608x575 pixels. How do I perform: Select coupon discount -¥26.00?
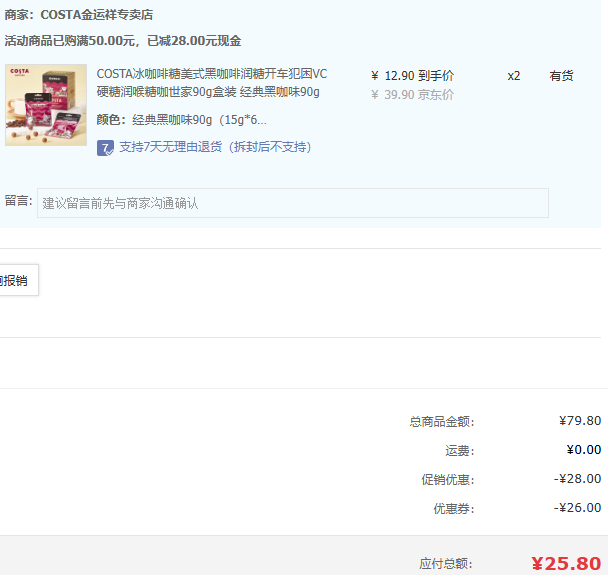point(577,508)
